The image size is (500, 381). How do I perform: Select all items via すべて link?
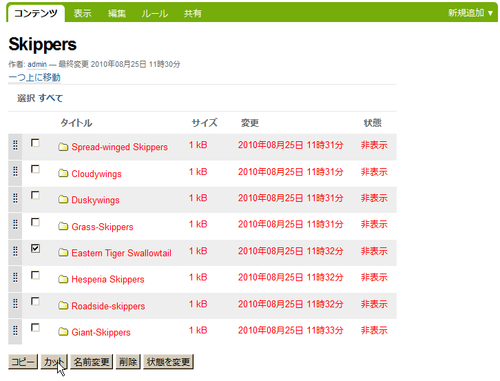[51, 98]
